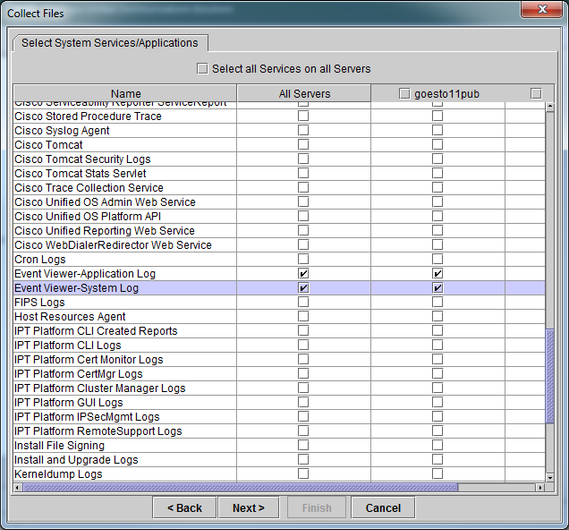Image resolution: width=569 pixels, height=530 pixels.
Task: Close the Collect Files window
Action: pyautogui.click(x=542, y=9)
